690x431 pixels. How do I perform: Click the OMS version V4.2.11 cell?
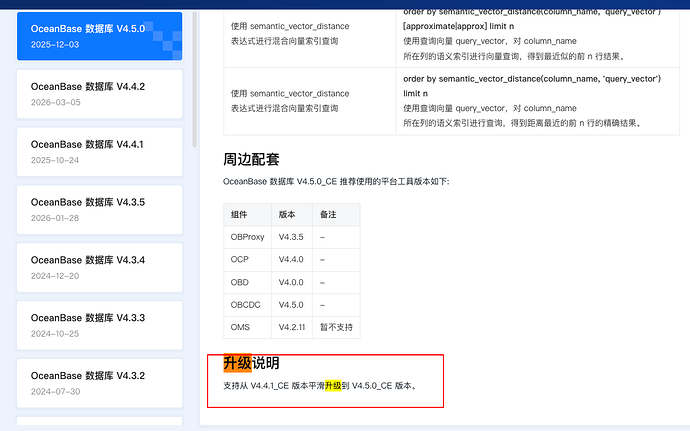point(291,327)
